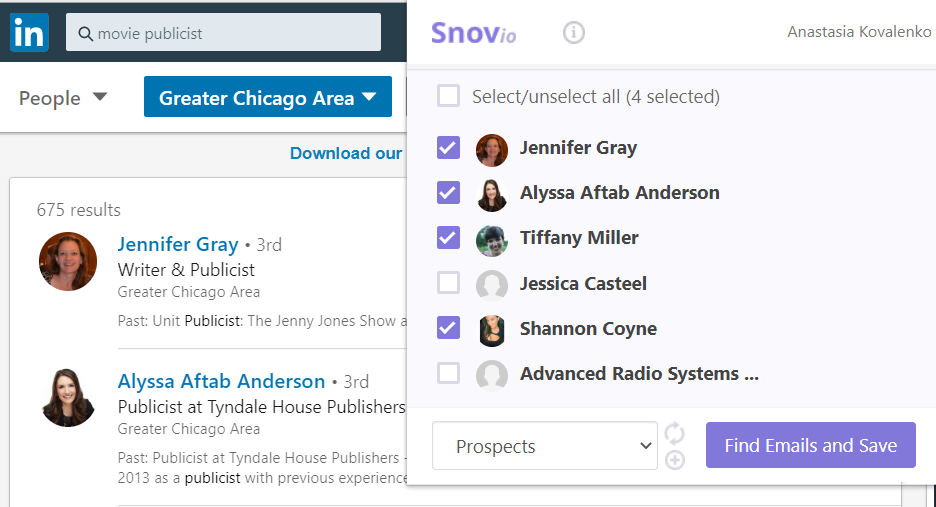Open the People filter dropdown
The image size is (936, 507).
63,97
